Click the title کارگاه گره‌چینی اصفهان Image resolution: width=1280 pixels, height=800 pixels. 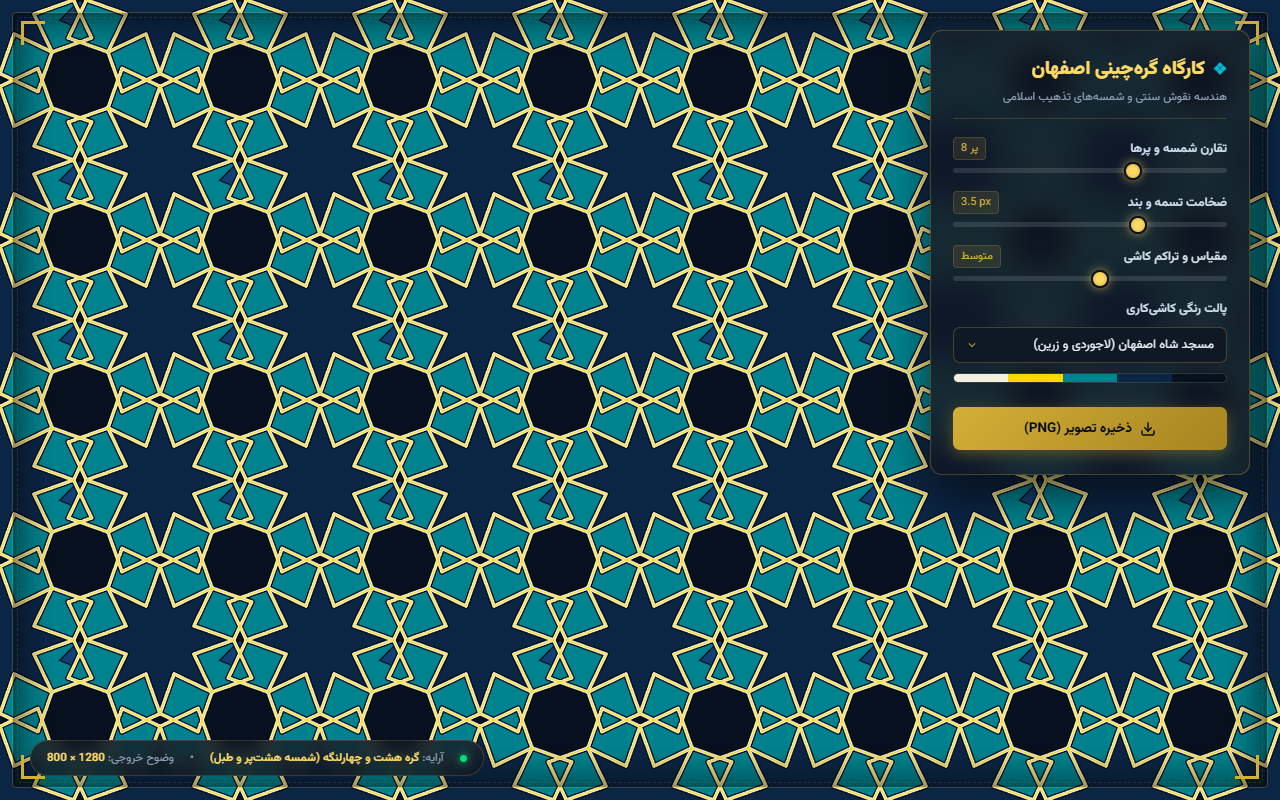pyautogui.click(x=1118, y=69)
